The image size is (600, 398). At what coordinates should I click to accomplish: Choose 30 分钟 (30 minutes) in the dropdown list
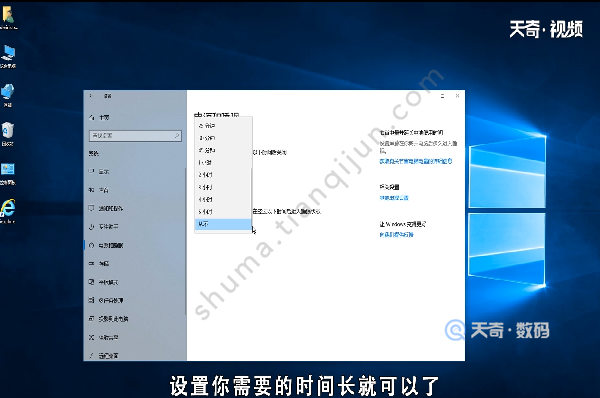coord(223,138)
